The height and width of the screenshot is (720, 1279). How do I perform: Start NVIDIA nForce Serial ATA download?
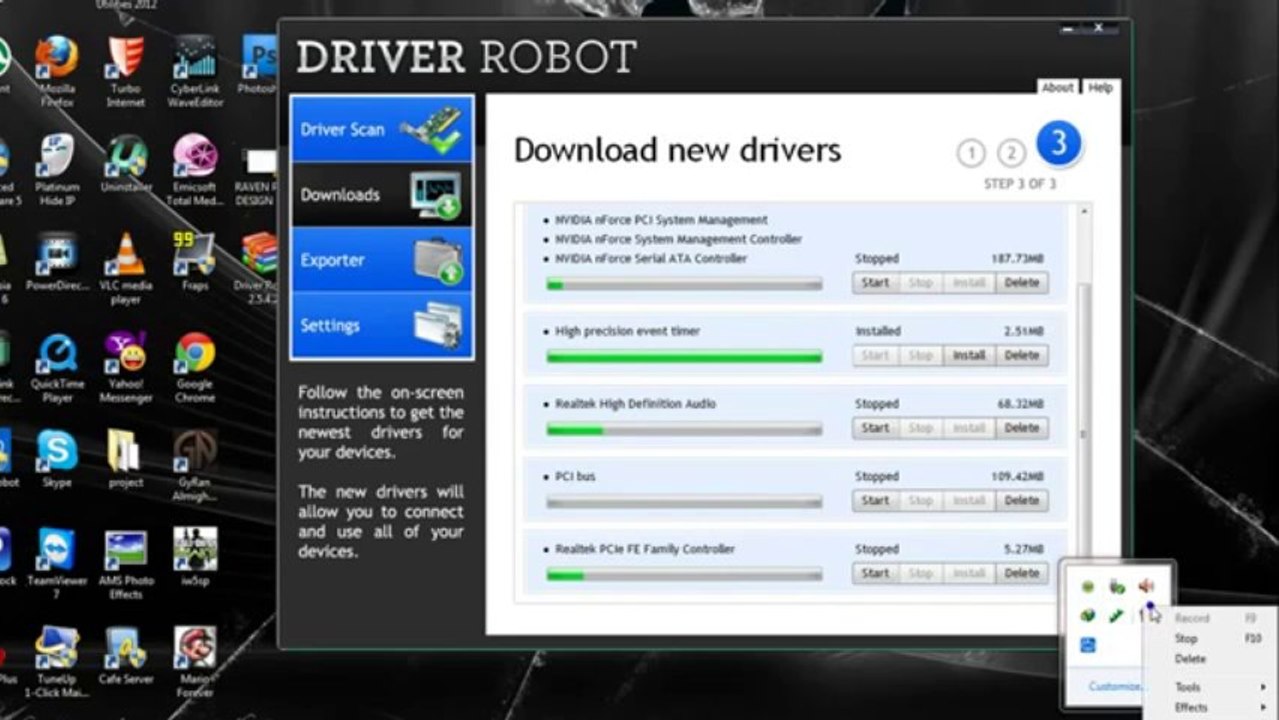point(875,282)
